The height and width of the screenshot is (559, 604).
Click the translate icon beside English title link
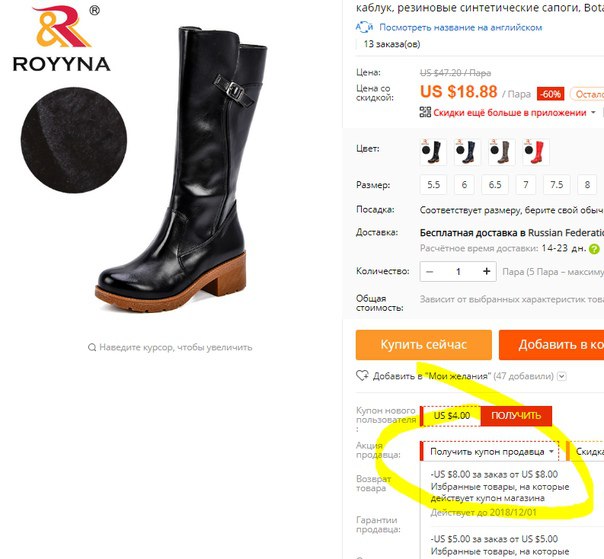364,27
